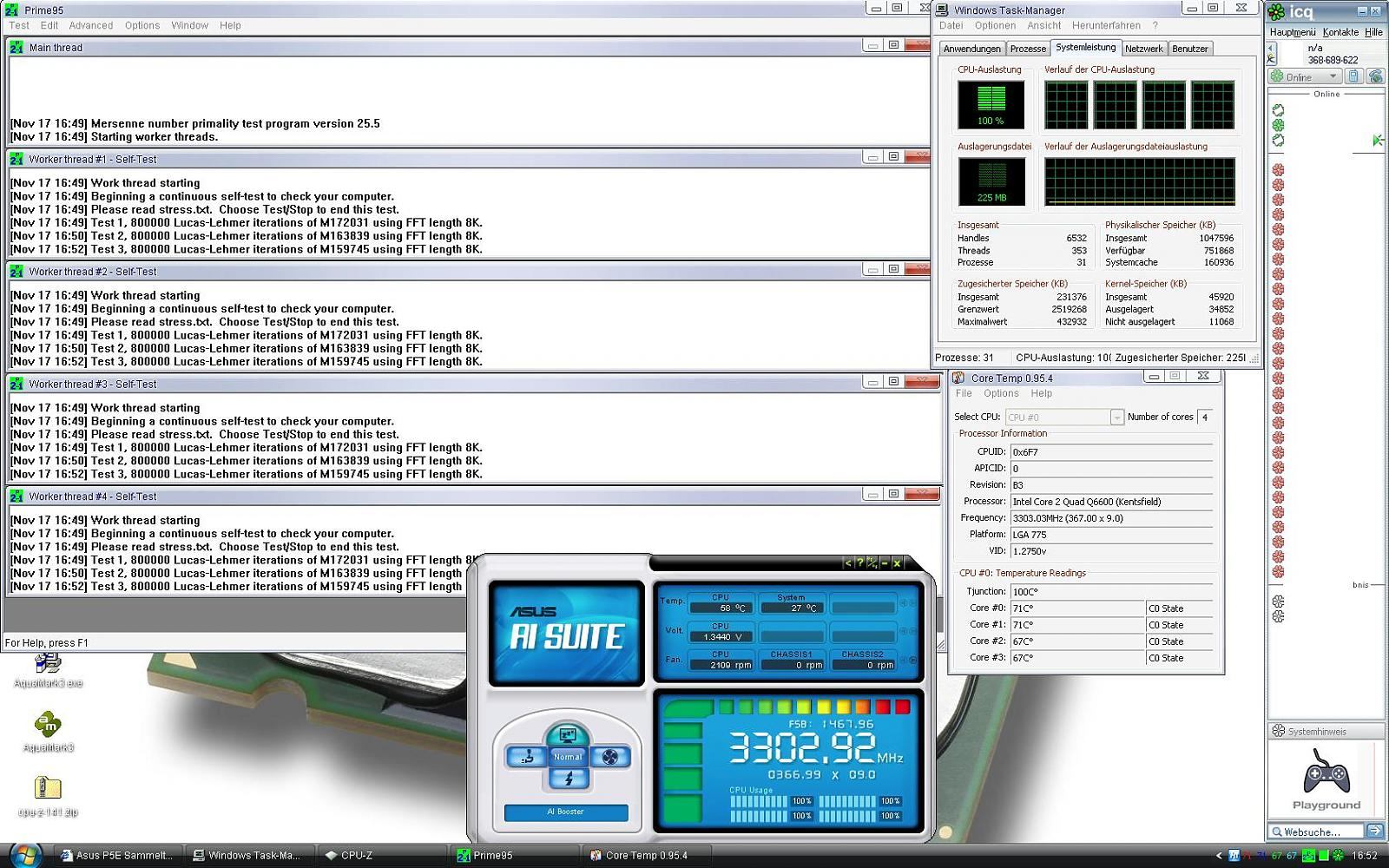
Task: Click the ICQ telephone call icon
Action: click(1375, 76)
